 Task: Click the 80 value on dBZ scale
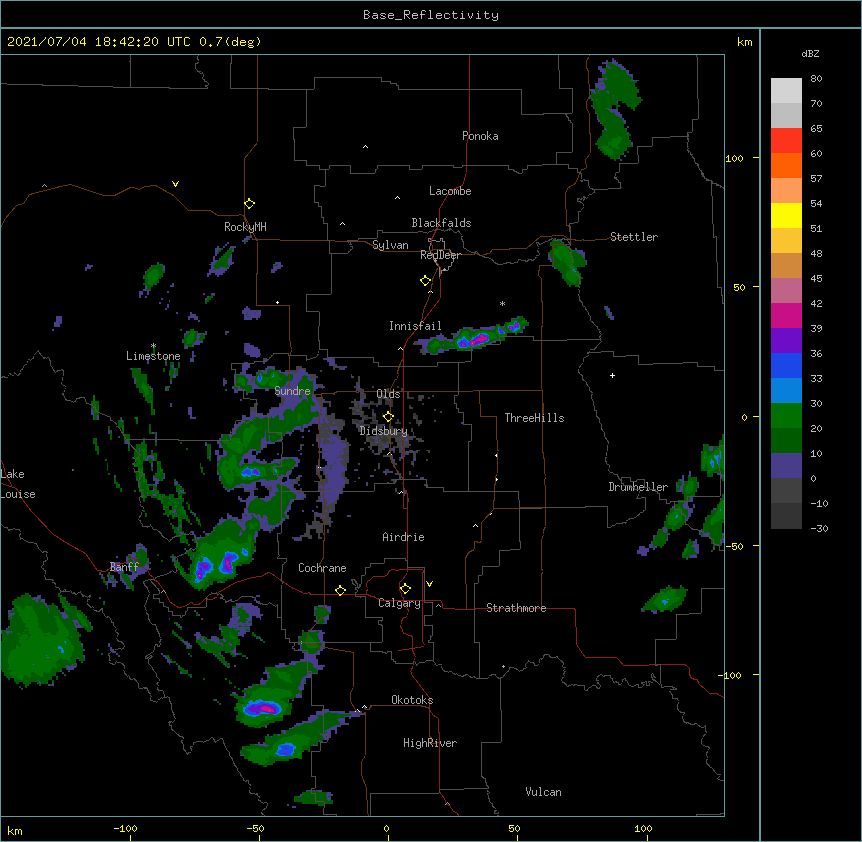click(816, 79)
